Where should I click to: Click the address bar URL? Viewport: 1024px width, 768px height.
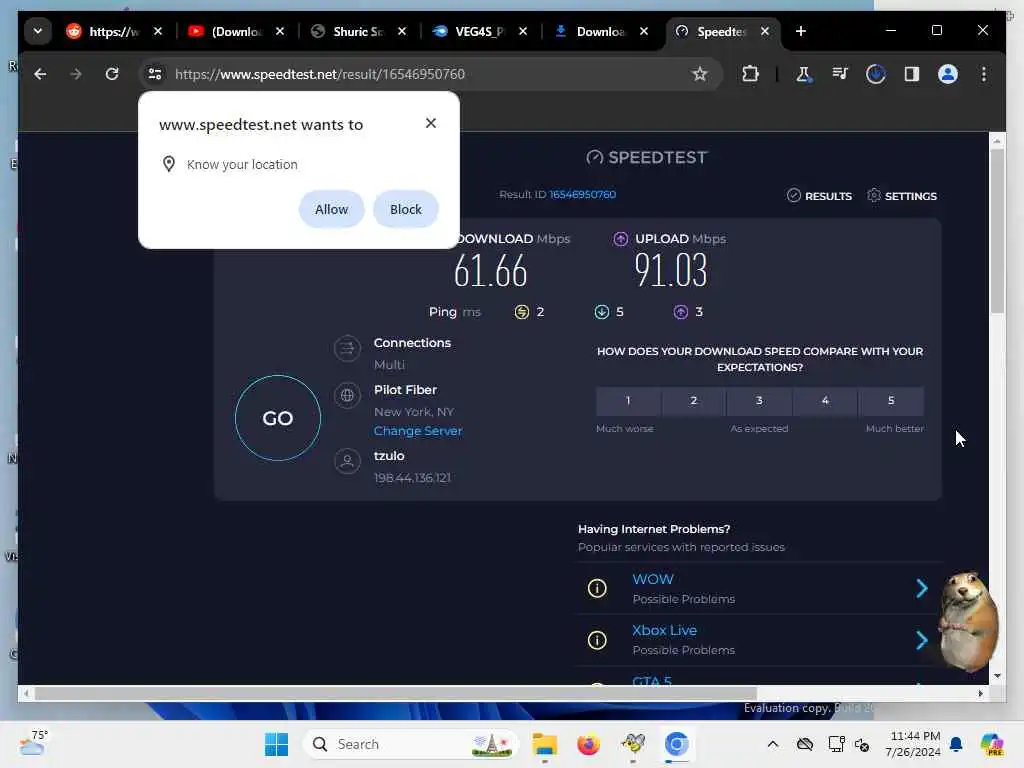click(320, 74)
